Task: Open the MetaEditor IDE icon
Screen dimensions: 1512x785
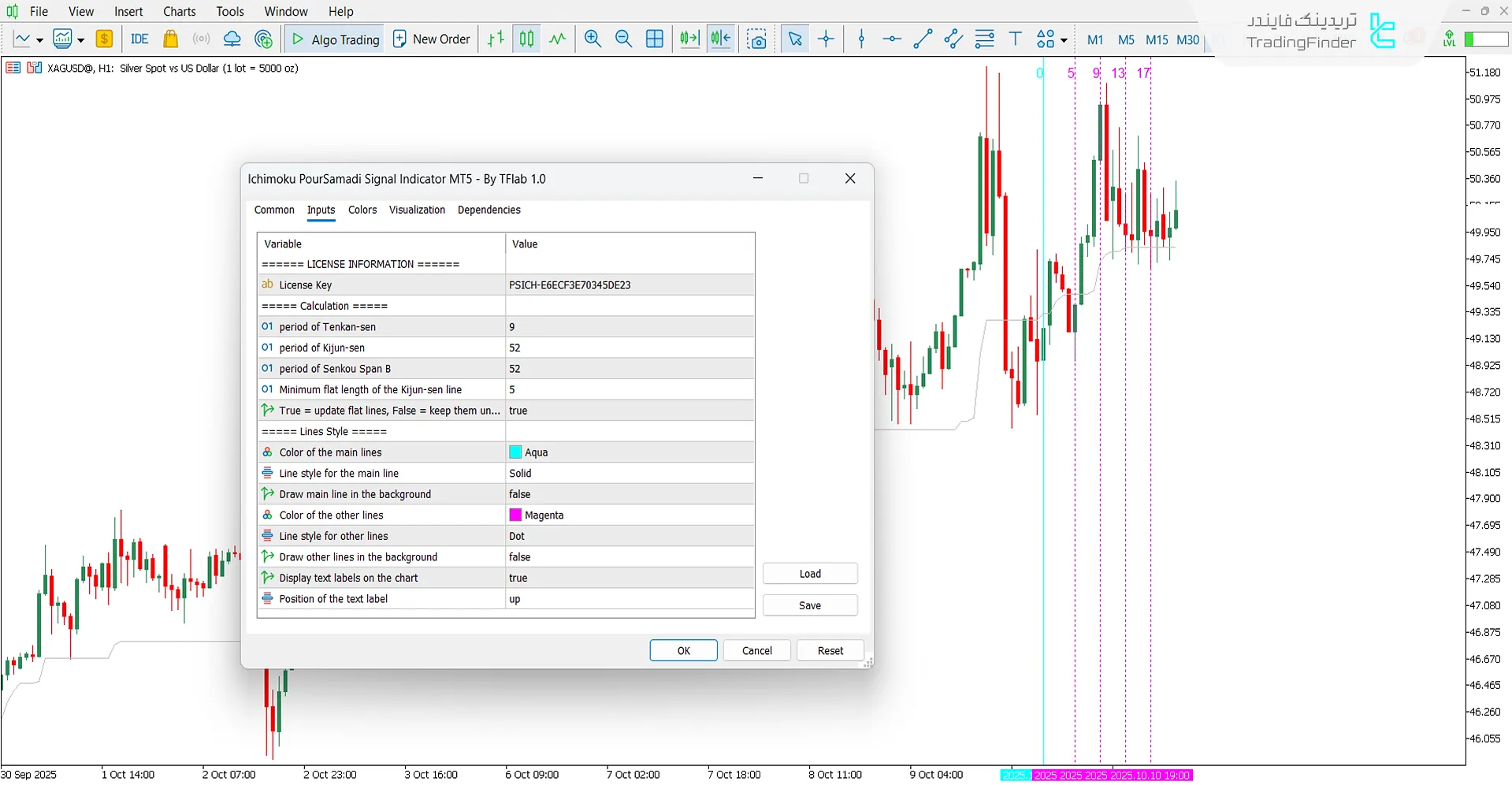Action: click(x=139, y=39)
